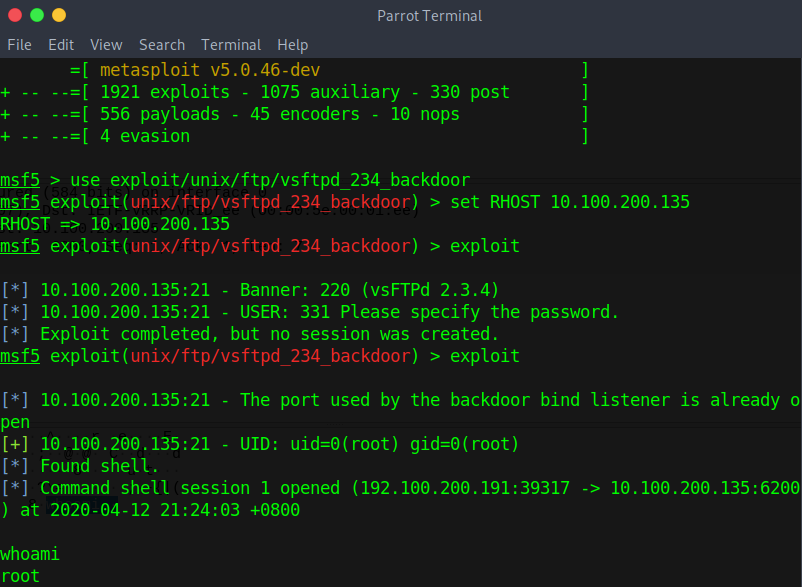This screenshot has height=587, width=802.
Task: Click the yellow window button
Action: pyautogui.click(x=59, y=15)
